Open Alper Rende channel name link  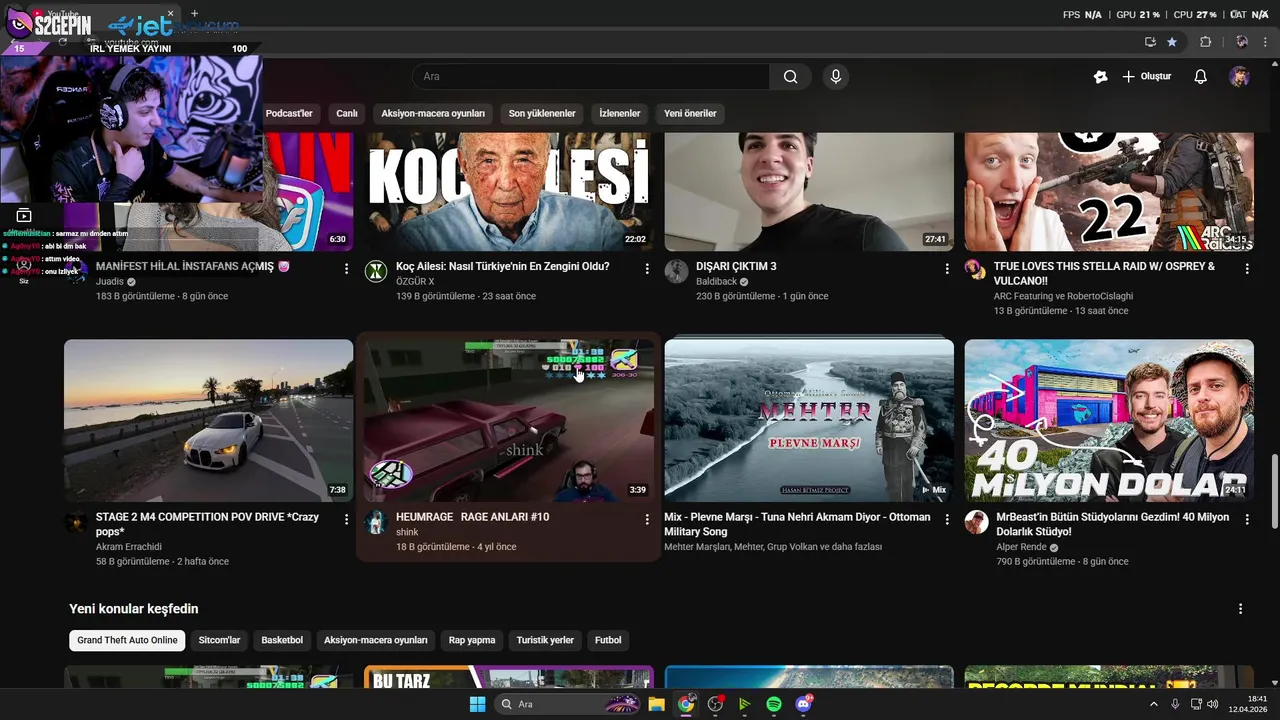(x=1021, y=547)
